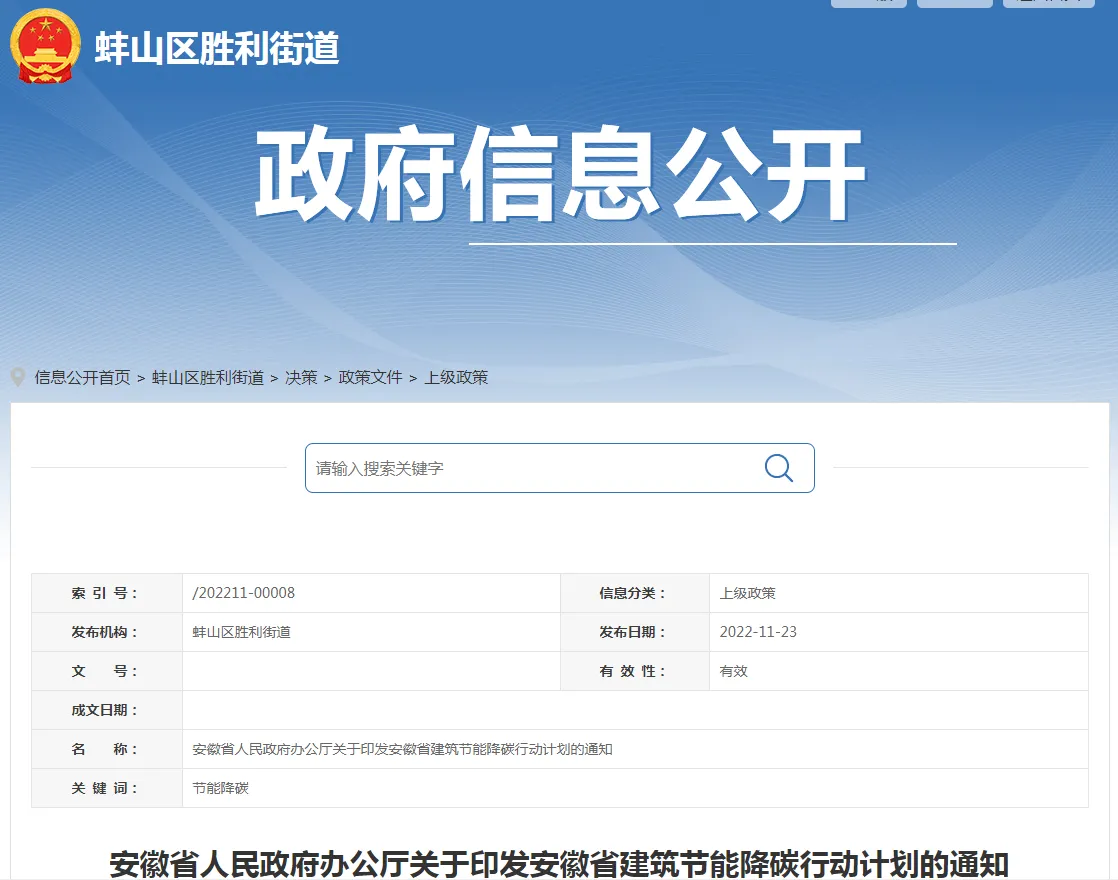The image size is (1118, 880).
Task: Click the 有效 validity value
Action: click(x=734, y=671)
